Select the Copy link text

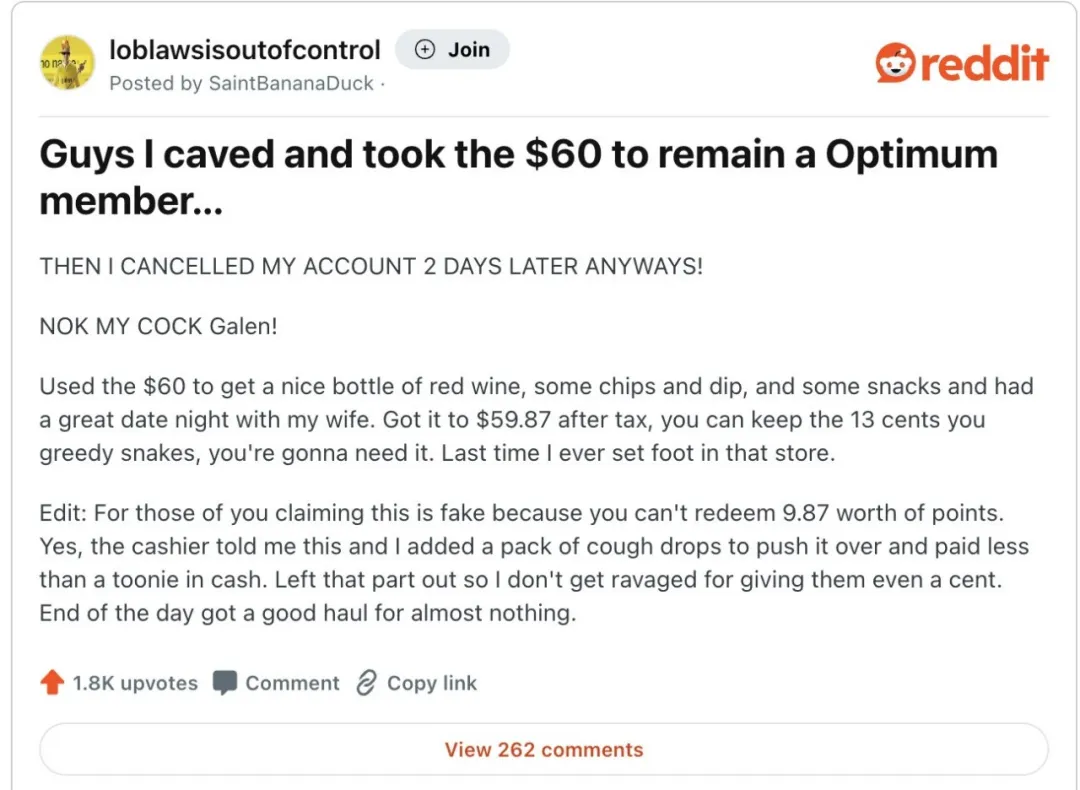pyautogui.click(x=432, y=683)
